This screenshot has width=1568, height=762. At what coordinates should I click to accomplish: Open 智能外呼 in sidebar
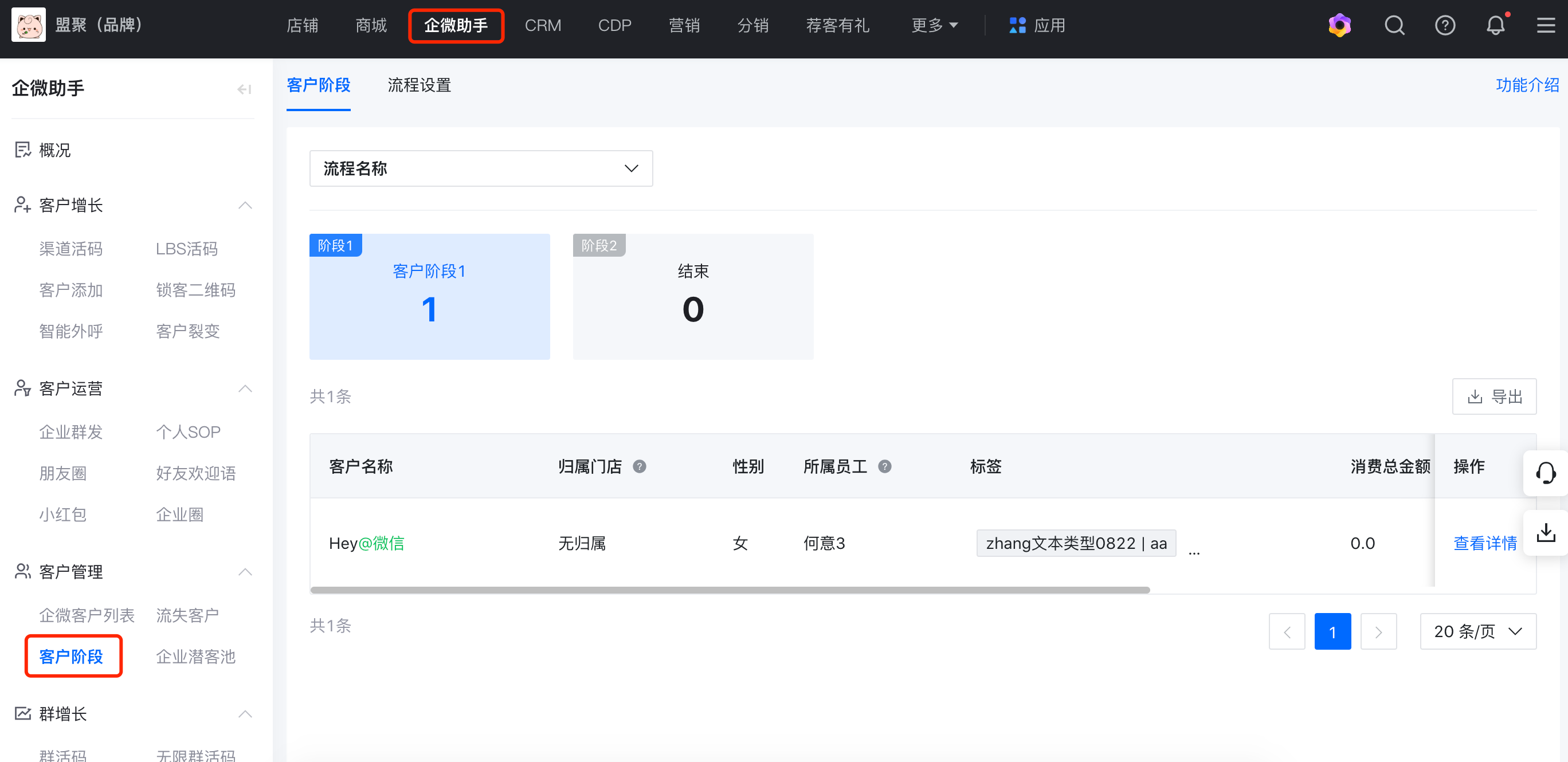coord(71,331)
